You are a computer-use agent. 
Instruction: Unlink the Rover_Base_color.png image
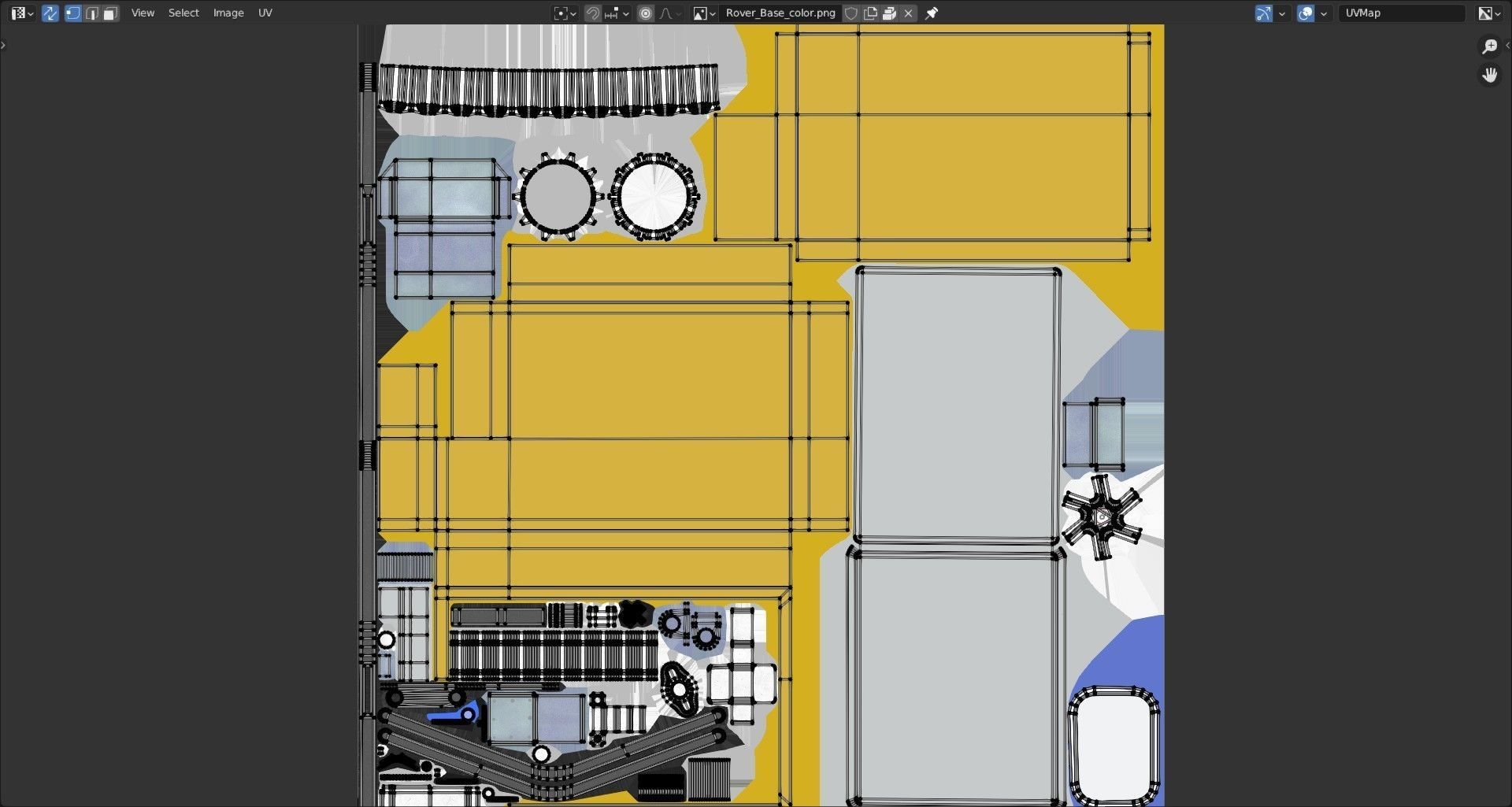(x=908, y=13)
